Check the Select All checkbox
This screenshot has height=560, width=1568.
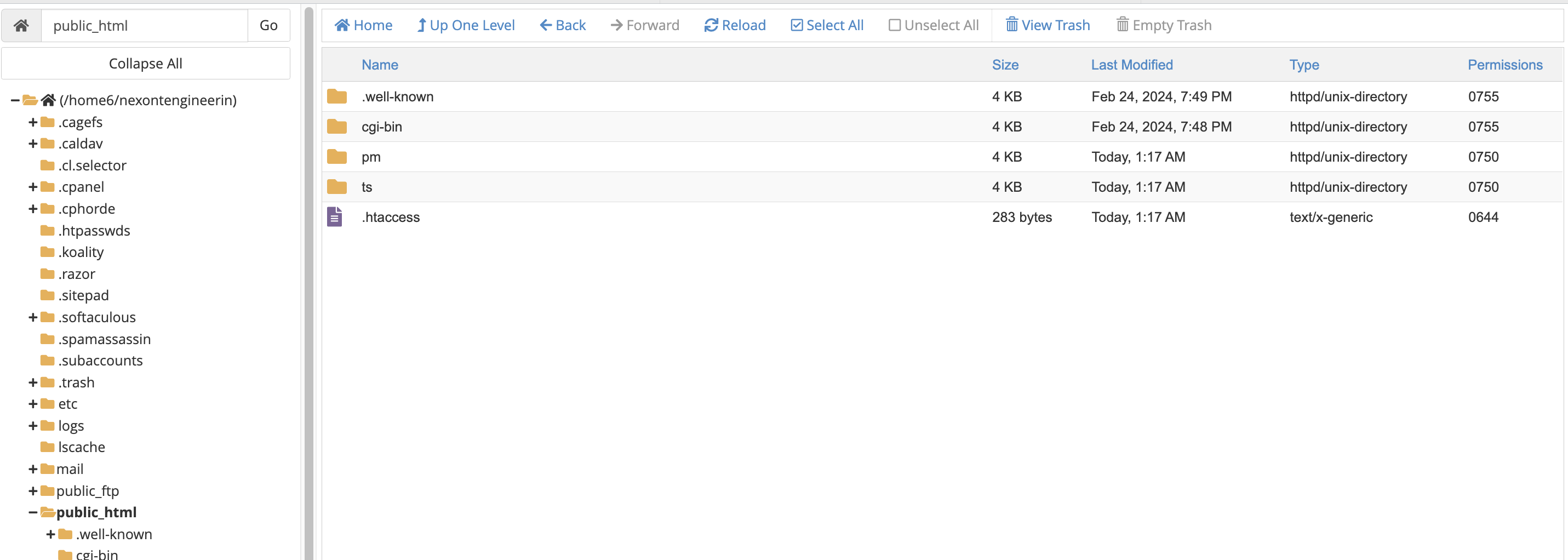[796, 26]
